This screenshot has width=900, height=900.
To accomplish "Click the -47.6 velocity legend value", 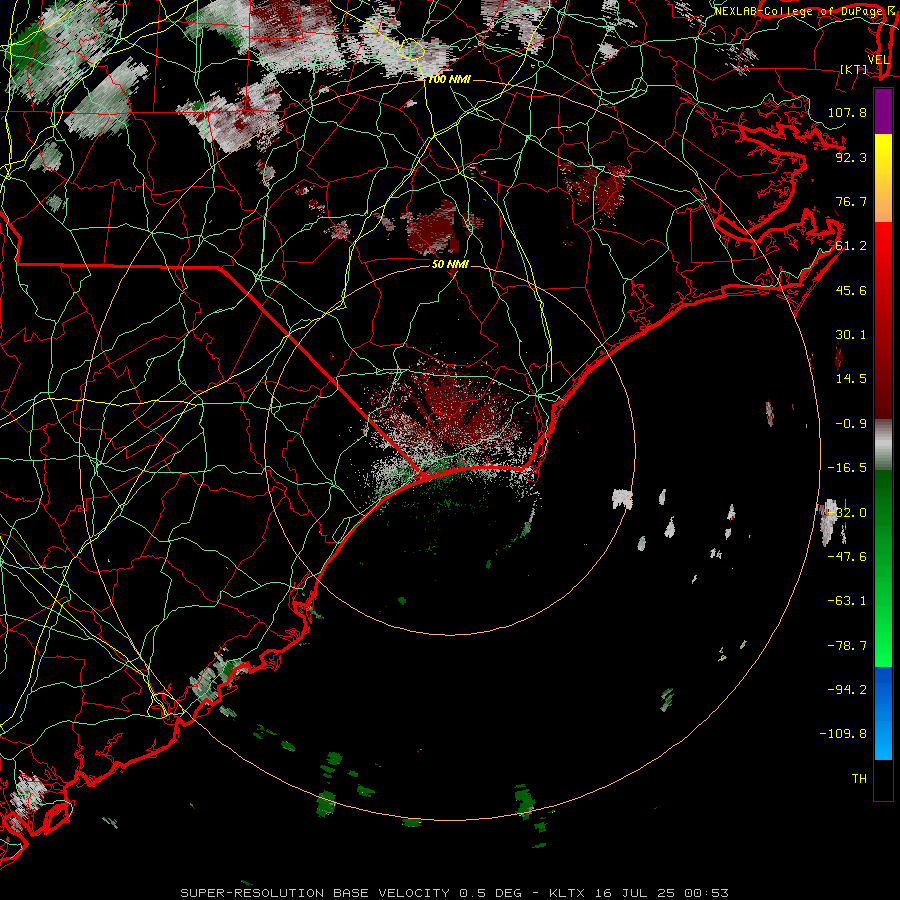I will (x=847, y=557).
